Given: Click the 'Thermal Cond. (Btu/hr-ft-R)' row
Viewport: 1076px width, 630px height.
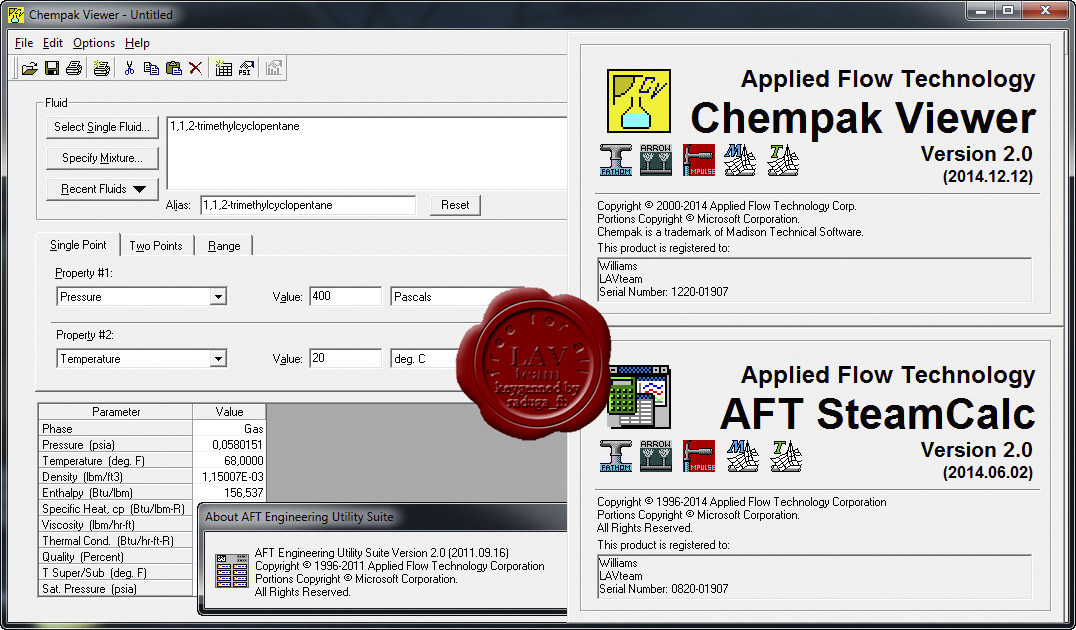Looking at the screenshot, I should pos(116,541).
